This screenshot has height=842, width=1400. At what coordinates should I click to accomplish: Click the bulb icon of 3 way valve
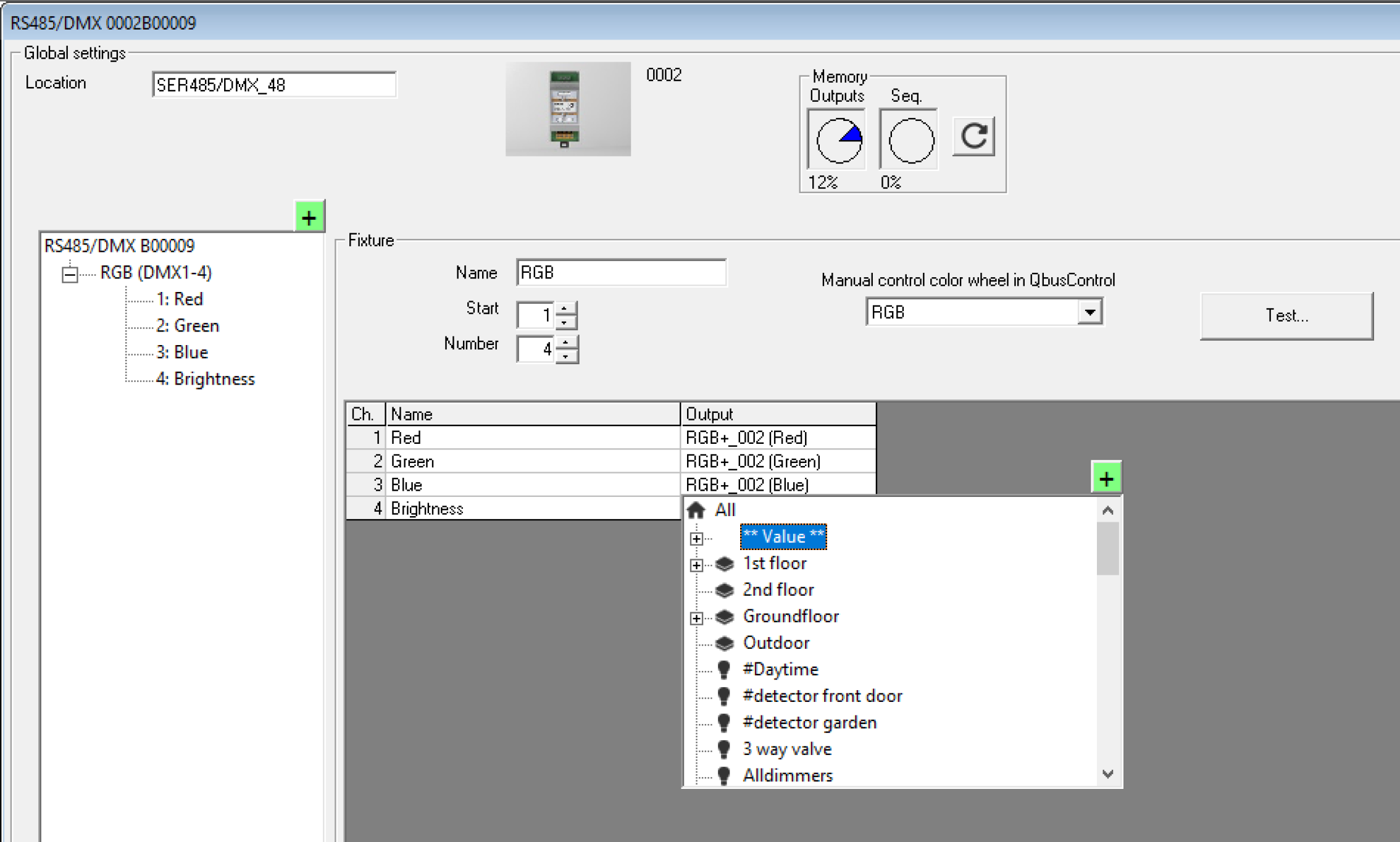coord(724,749)
